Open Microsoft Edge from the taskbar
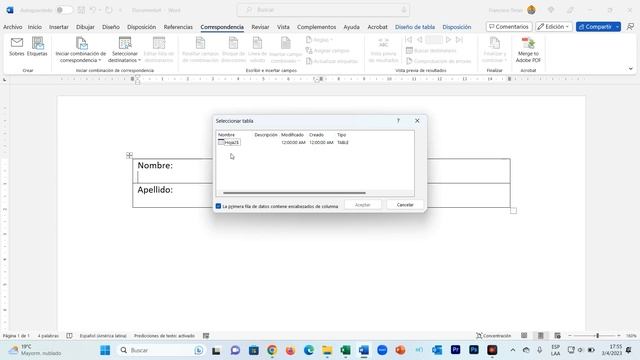 (309, 350)
